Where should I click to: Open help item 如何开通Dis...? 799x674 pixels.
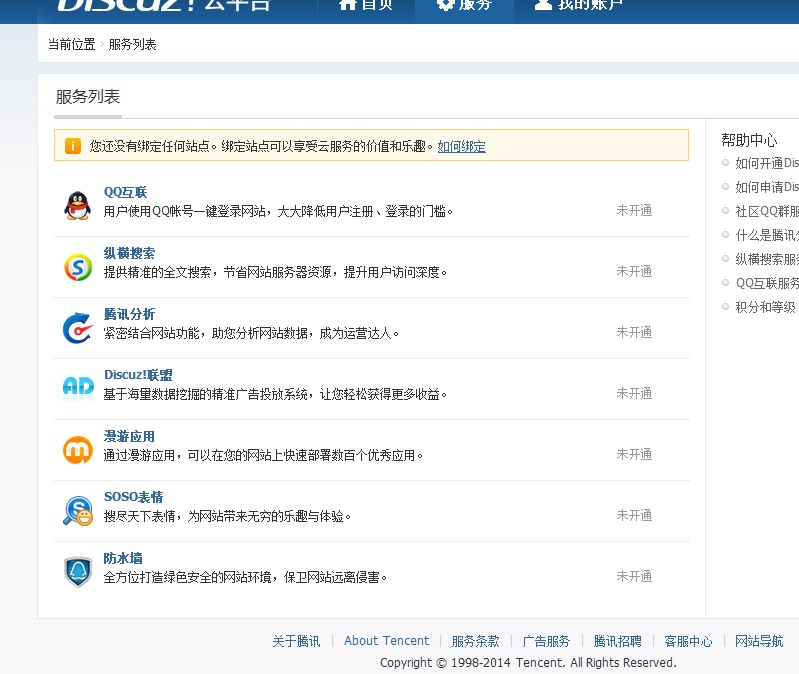tap(767, 163)
